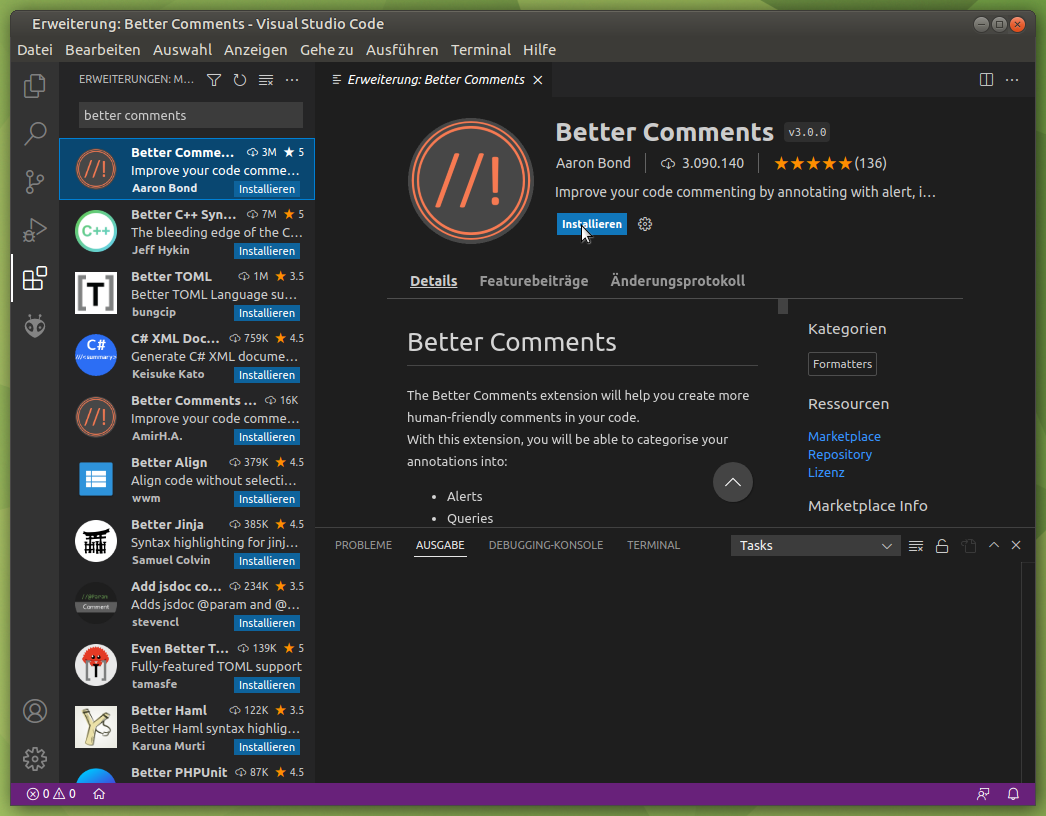
Task: Open the Manage gear in activity bar
Action: point(35,759)
